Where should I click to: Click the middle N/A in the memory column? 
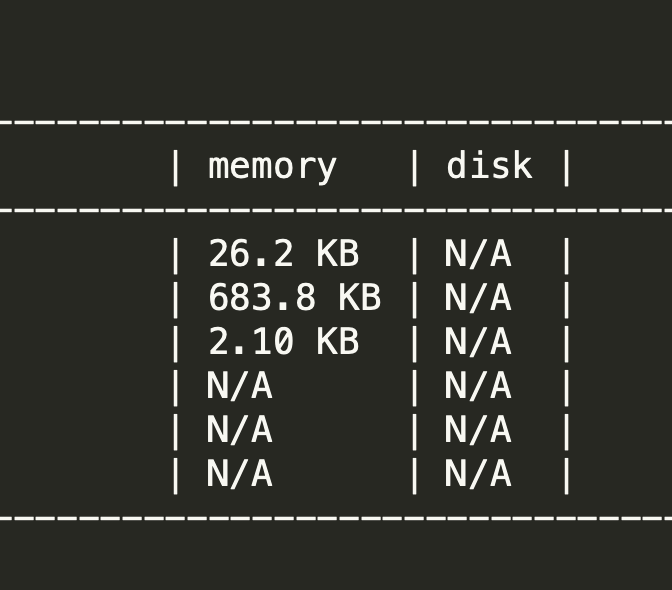coord(240,430)
